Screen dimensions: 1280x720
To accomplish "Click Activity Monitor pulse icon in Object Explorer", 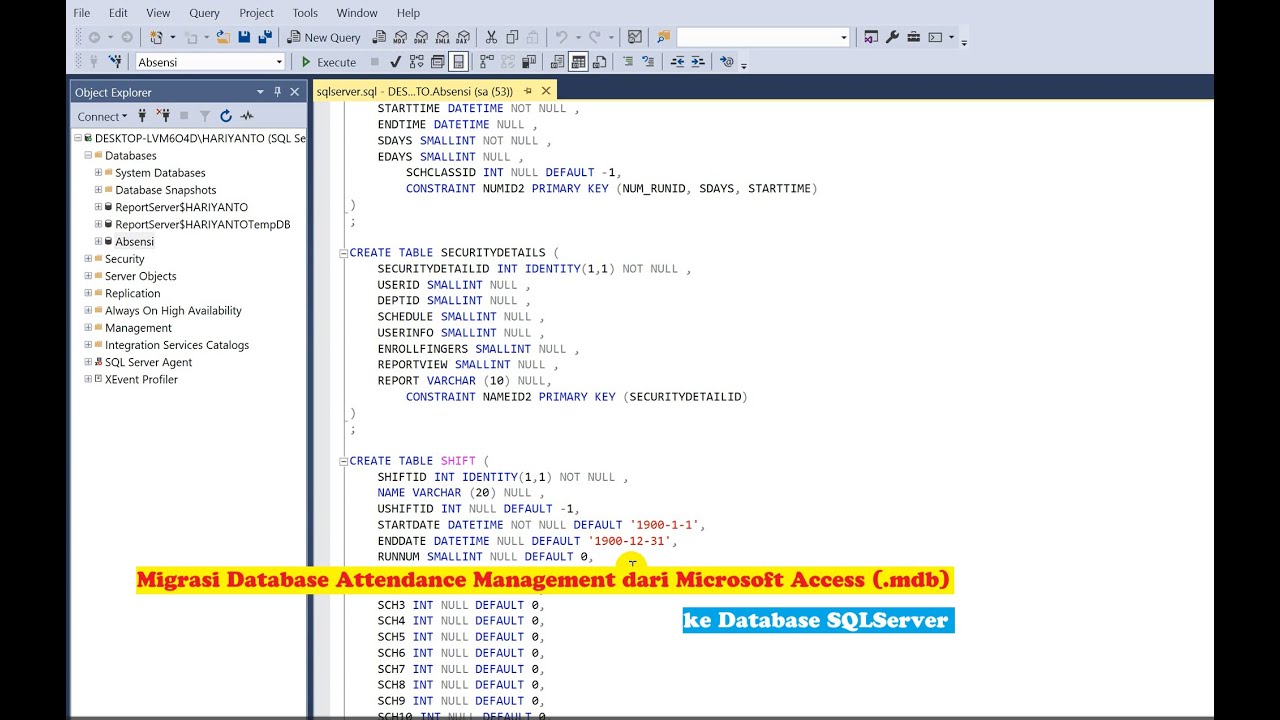I will click(x=247, y=116).
